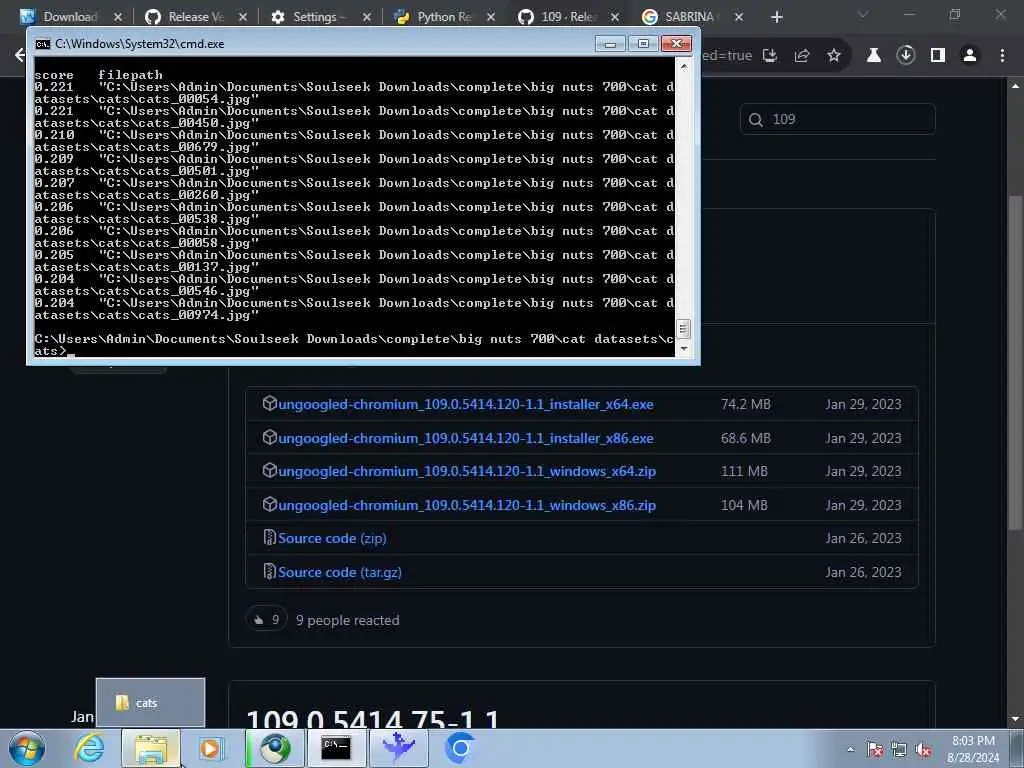Open the tab search dropdown chevron
Viewport: 1024px width, 768px height.
pyautogui.click(x=863, y=14)
